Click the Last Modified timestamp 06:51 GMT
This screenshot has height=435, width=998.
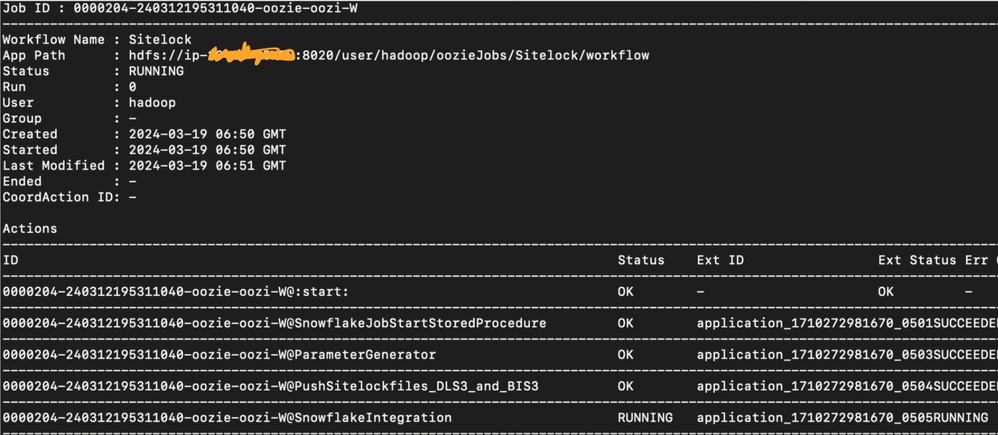207,166
